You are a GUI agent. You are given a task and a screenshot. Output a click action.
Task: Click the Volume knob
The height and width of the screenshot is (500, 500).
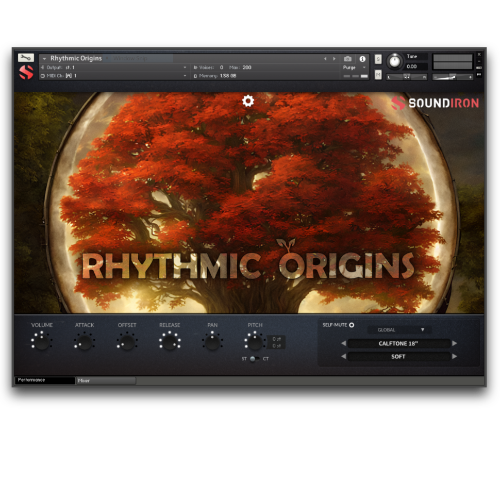[x=42, y=342]
